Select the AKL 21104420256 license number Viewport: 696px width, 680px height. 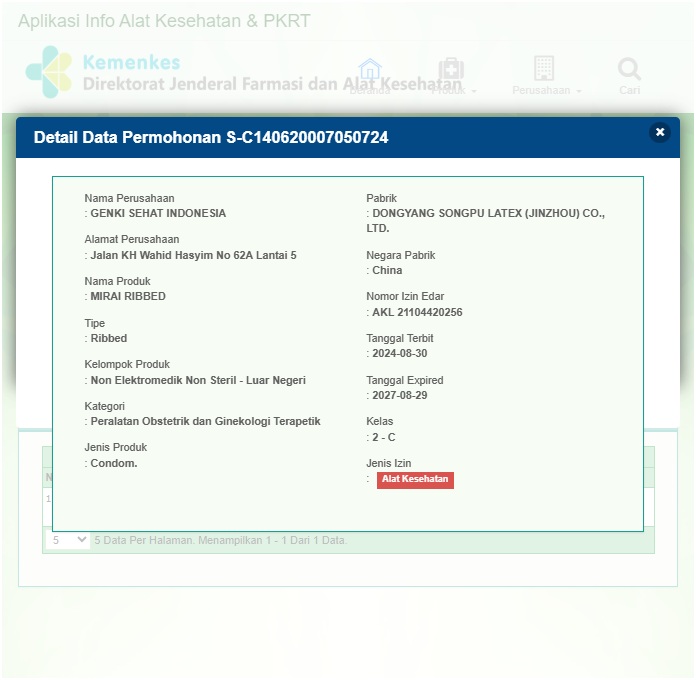pos(417,312)
